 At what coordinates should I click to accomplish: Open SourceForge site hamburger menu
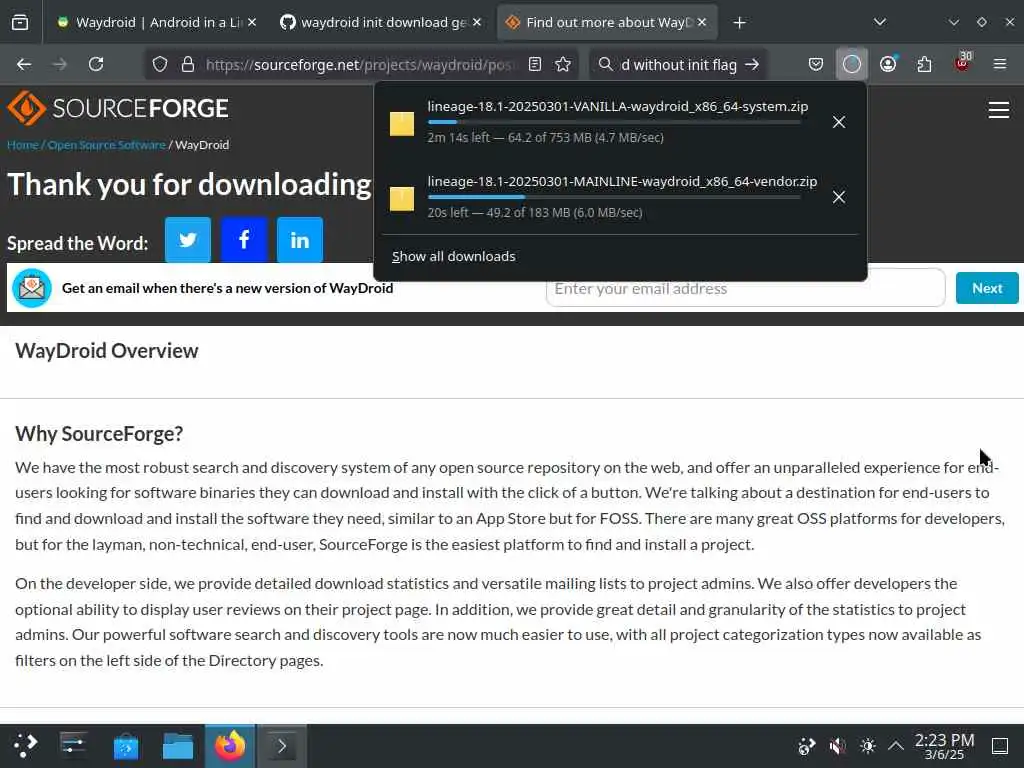999,110
